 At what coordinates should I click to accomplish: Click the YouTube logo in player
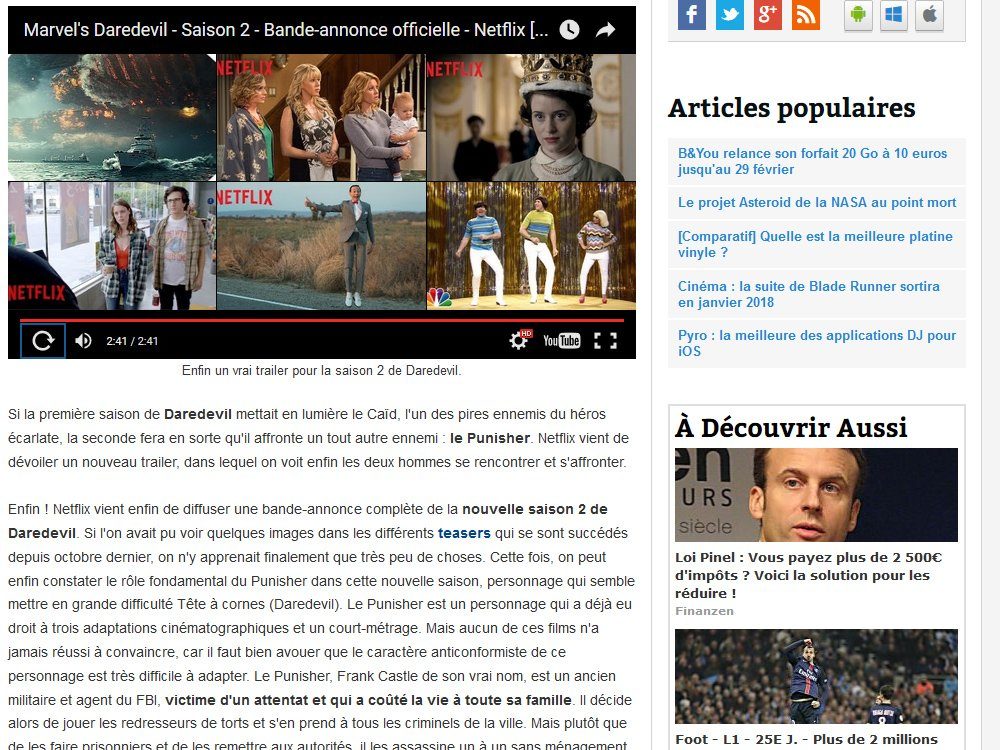click(x=561, y=341)
